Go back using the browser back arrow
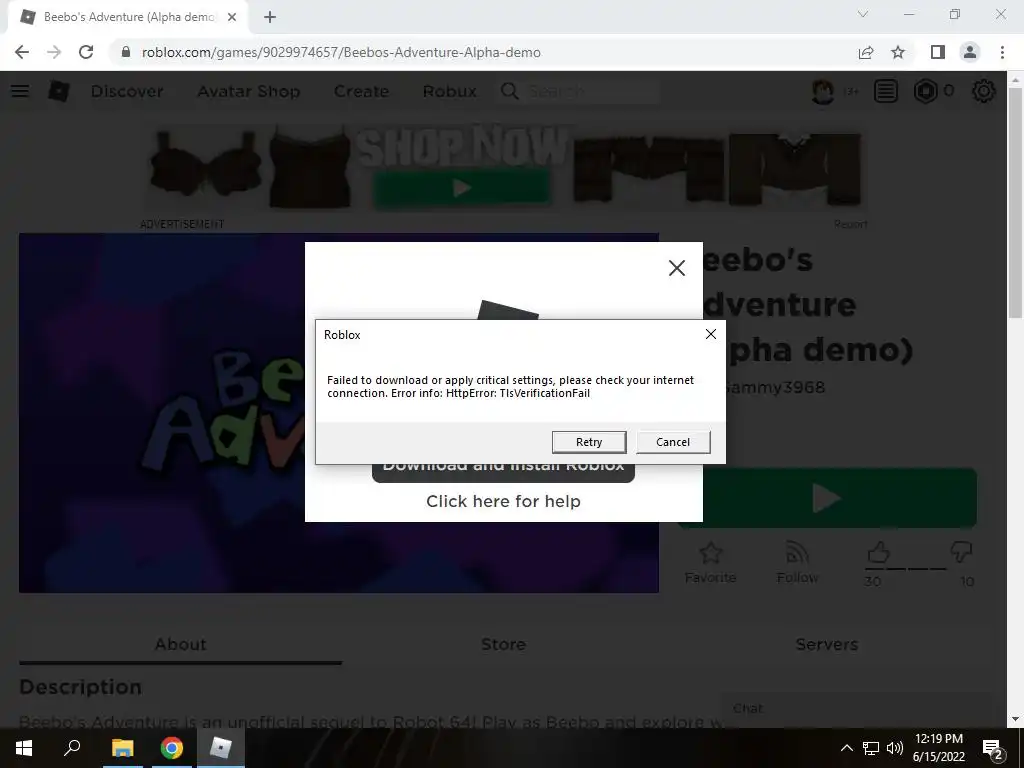Image resolution: width=1024 pixels, height=768 pixels. (22, 52)
